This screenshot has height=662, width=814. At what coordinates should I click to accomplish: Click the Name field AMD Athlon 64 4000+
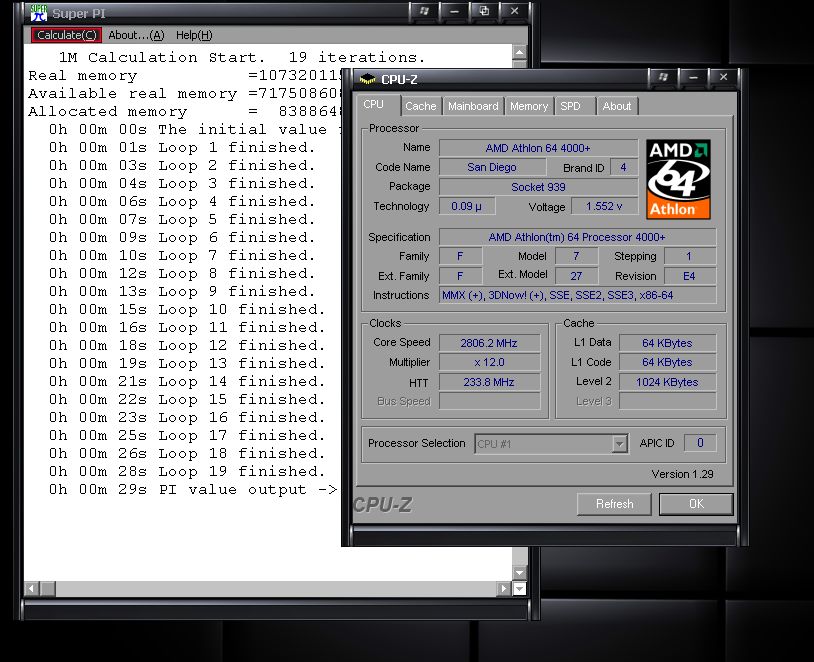click(538, 148)
